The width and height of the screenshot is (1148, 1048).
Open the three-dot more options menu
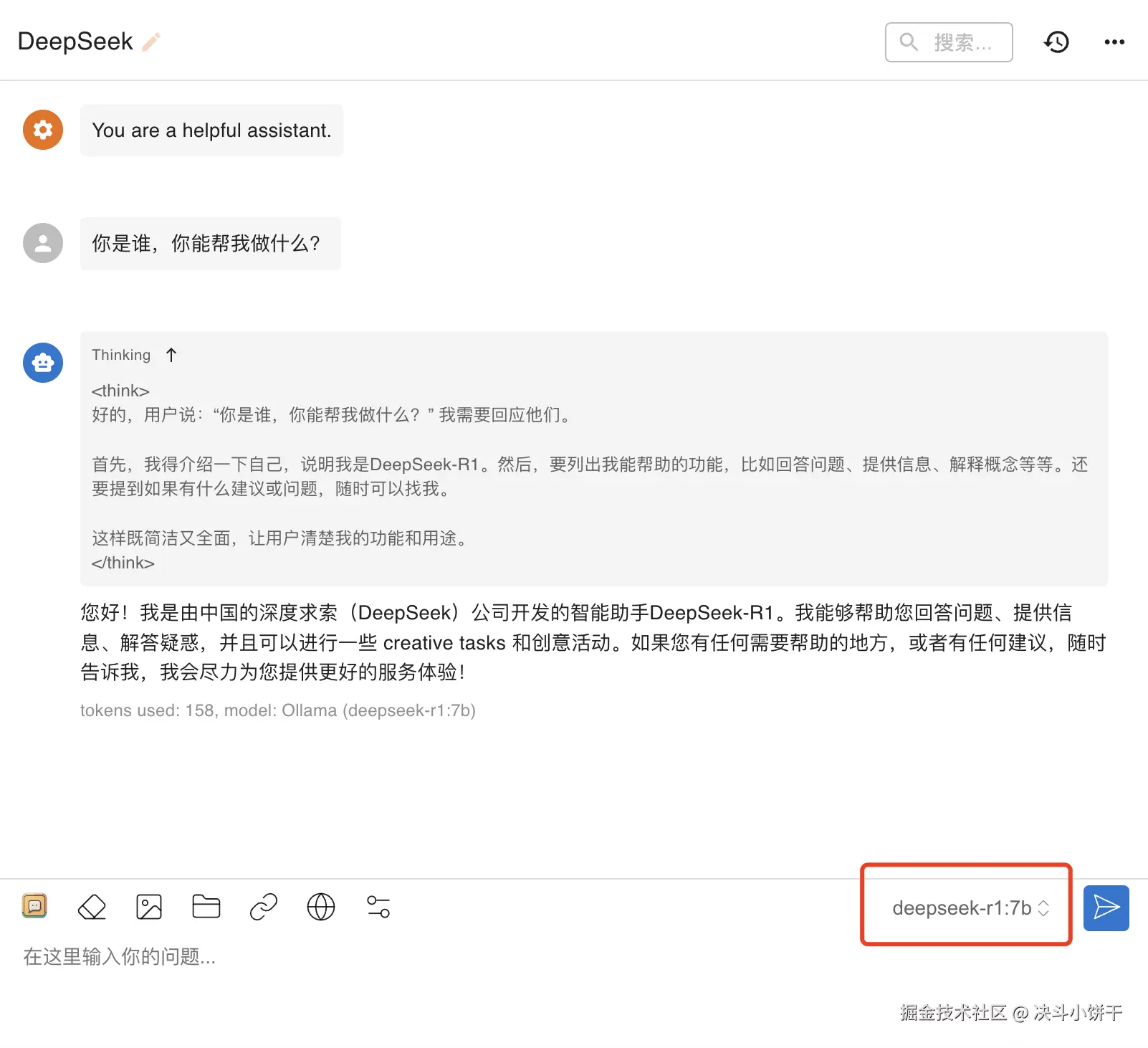tap(1114, 42)
